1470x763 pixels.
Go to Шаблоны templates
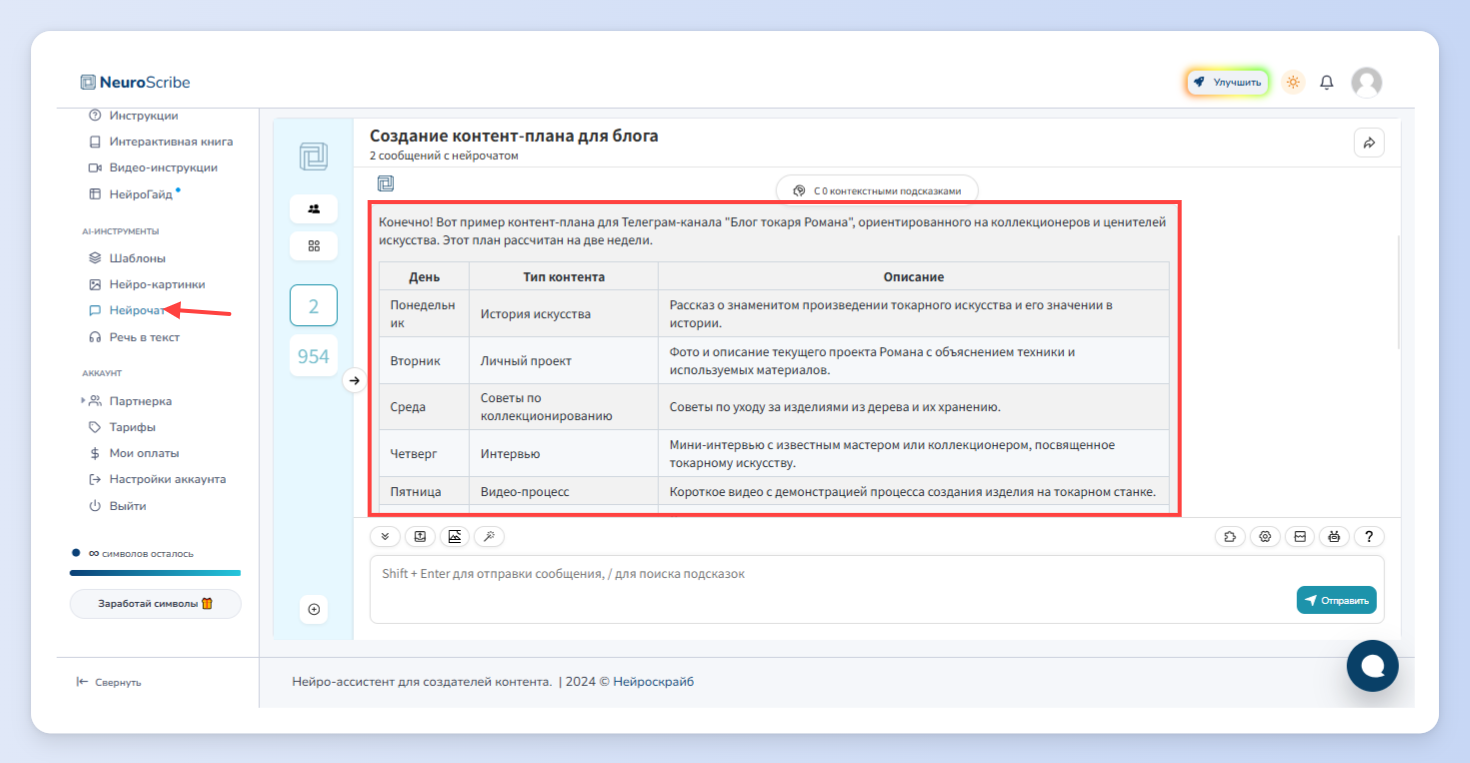coord(127,258)
